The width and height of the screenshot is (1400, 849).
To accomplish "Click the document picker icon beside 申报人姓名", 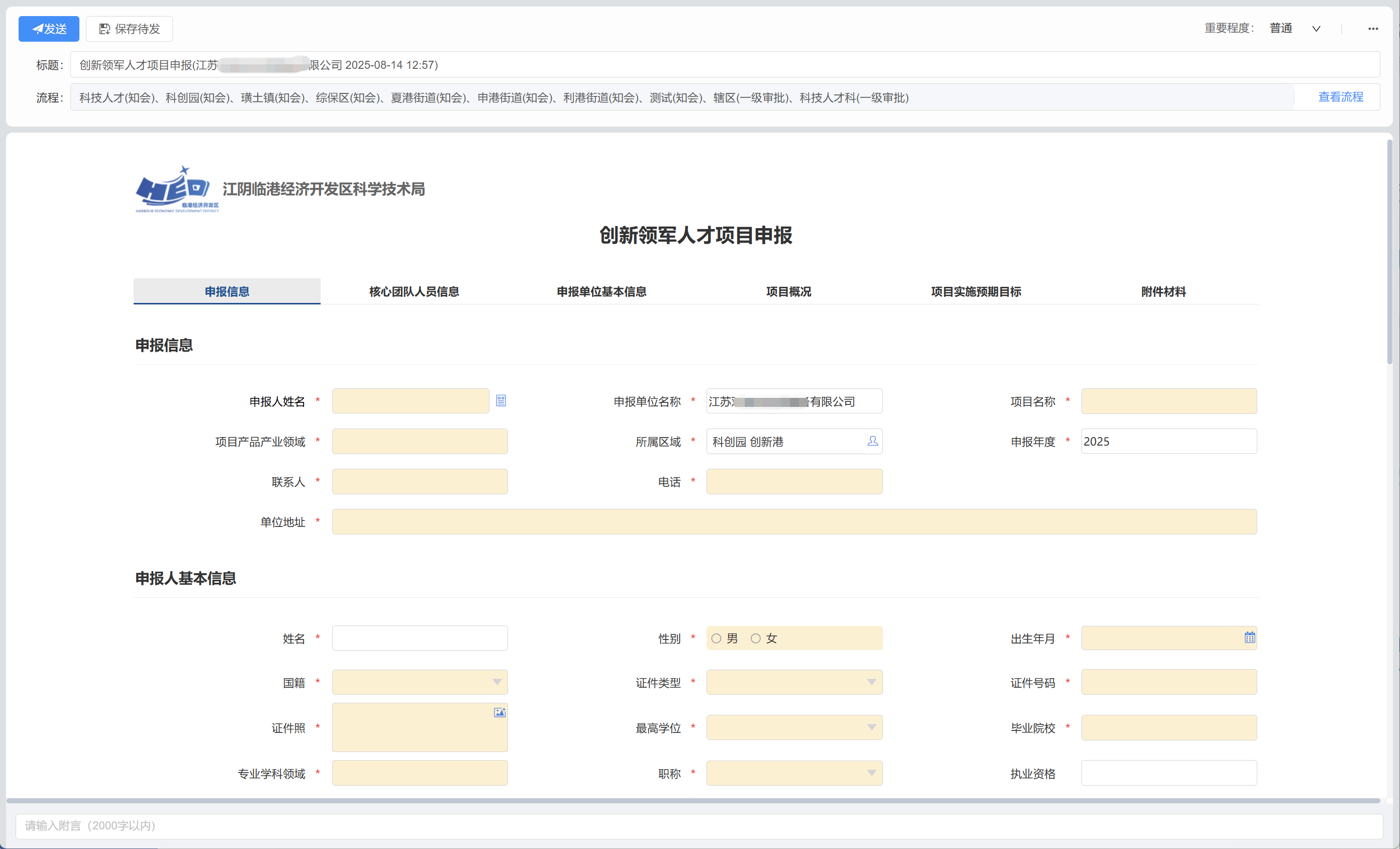I will click(501, 401).
